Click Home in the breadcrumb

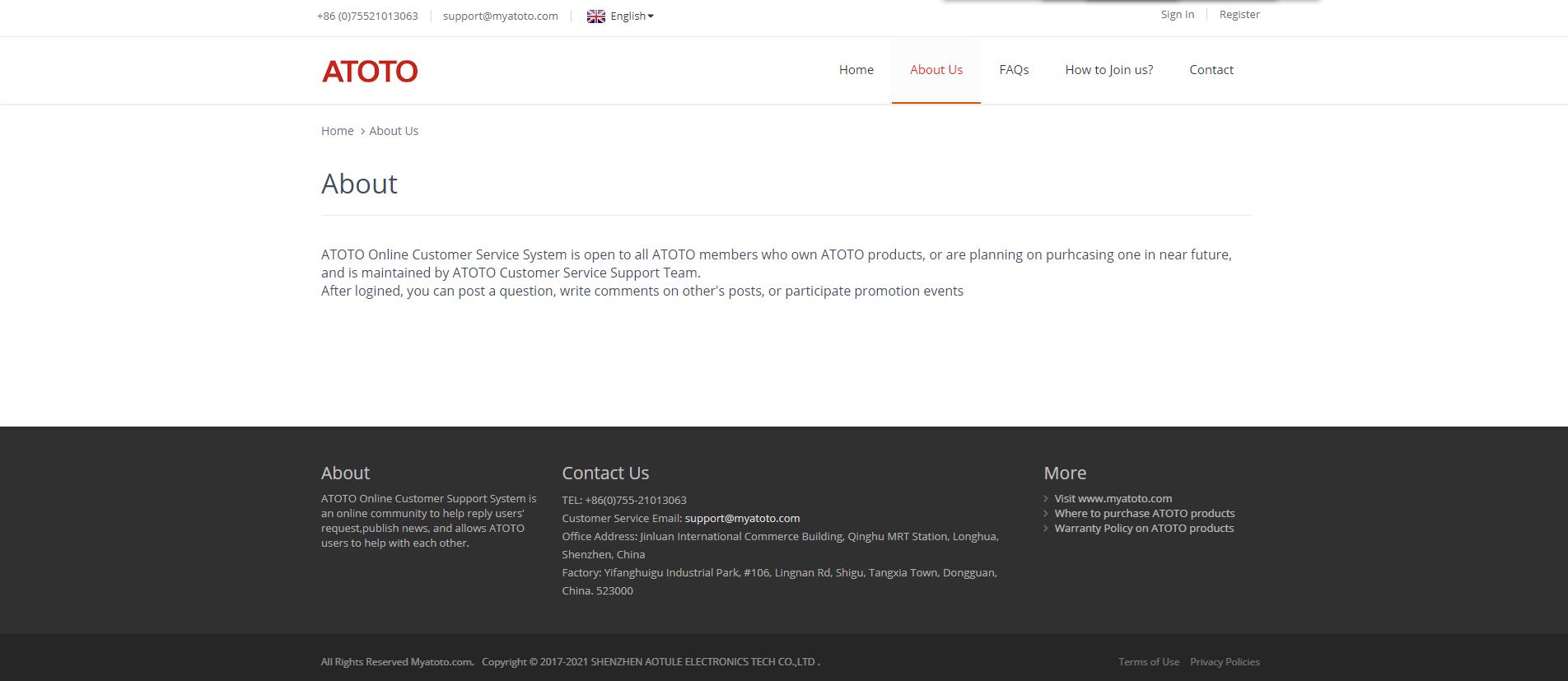[x=338, y=131]
